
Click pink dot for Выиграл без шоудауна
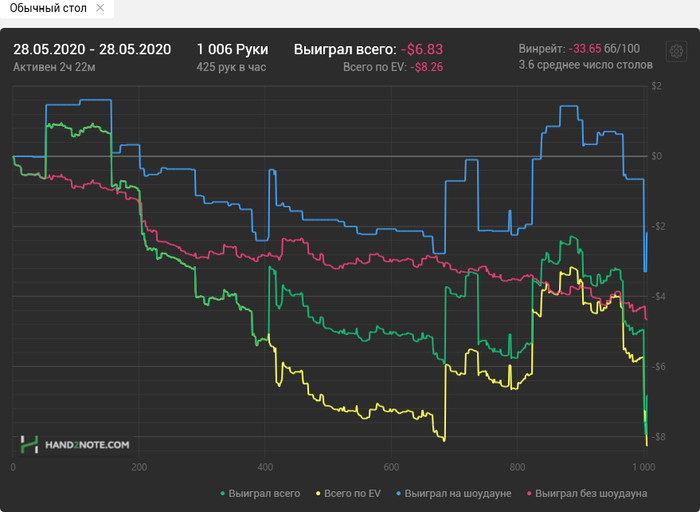(x=529, y=493)
